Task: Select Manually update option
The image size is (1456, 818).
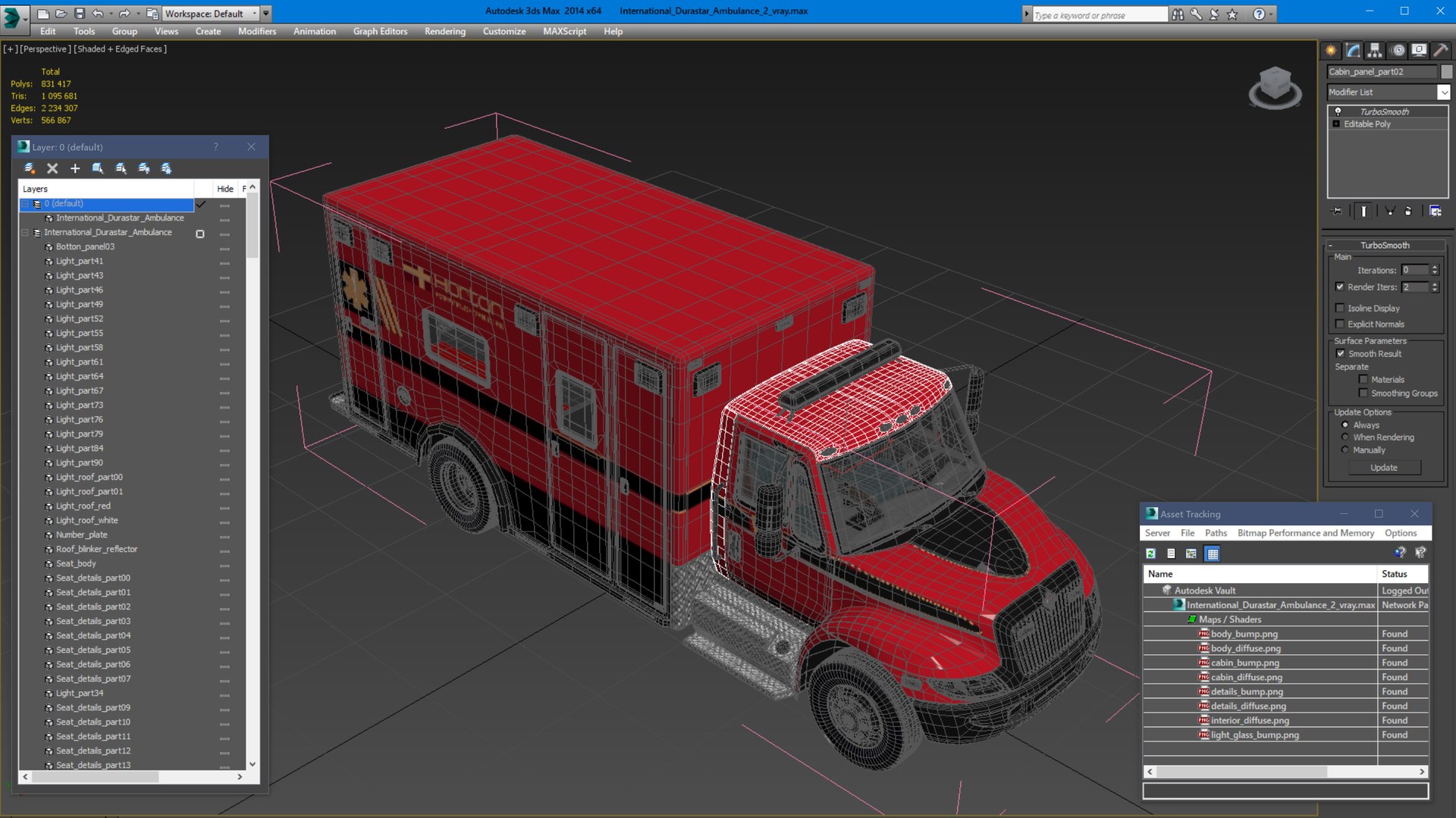Action: pyautogui.click(x=1345, y=450)
